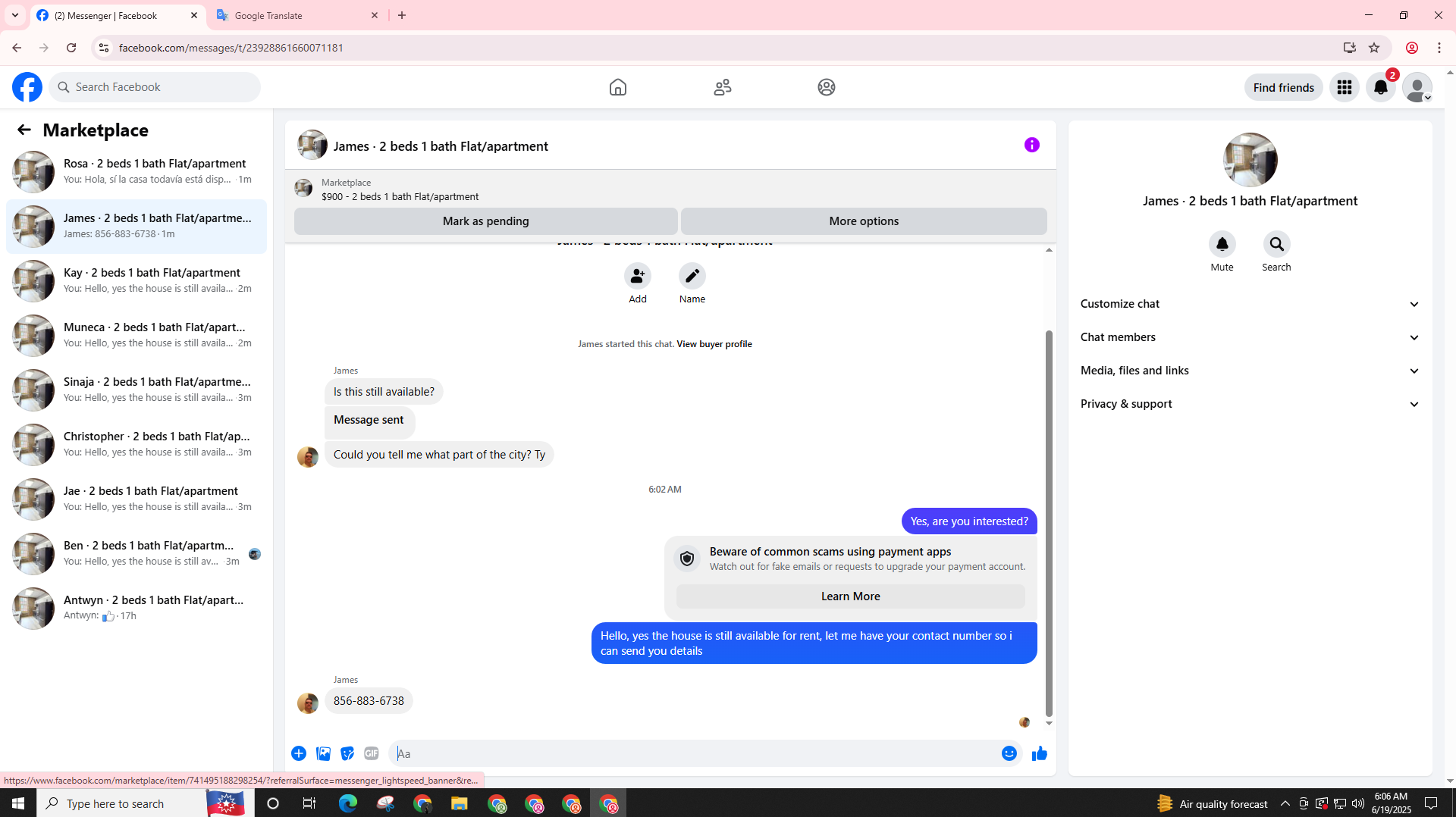Bookmark this page with the star icon
The width and height of the screenshot is (1456, 817).
pos(1374,48)
